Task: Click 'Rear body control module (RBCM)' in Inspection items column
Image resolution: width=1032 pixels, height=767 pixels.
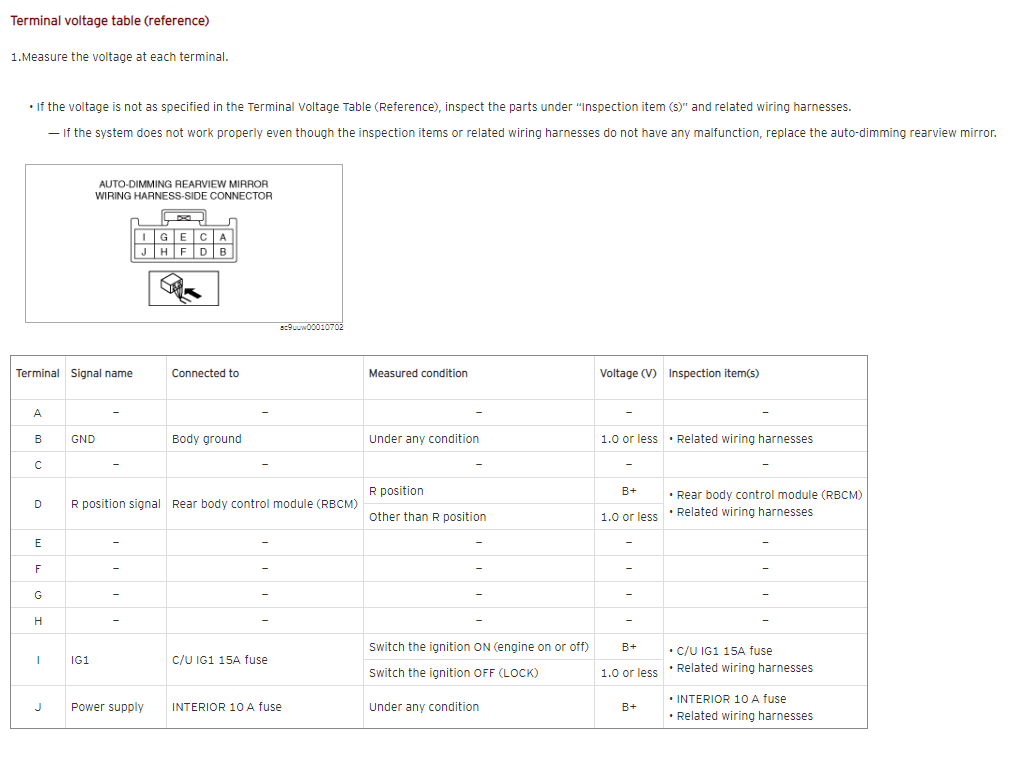Action: (769, 495)
